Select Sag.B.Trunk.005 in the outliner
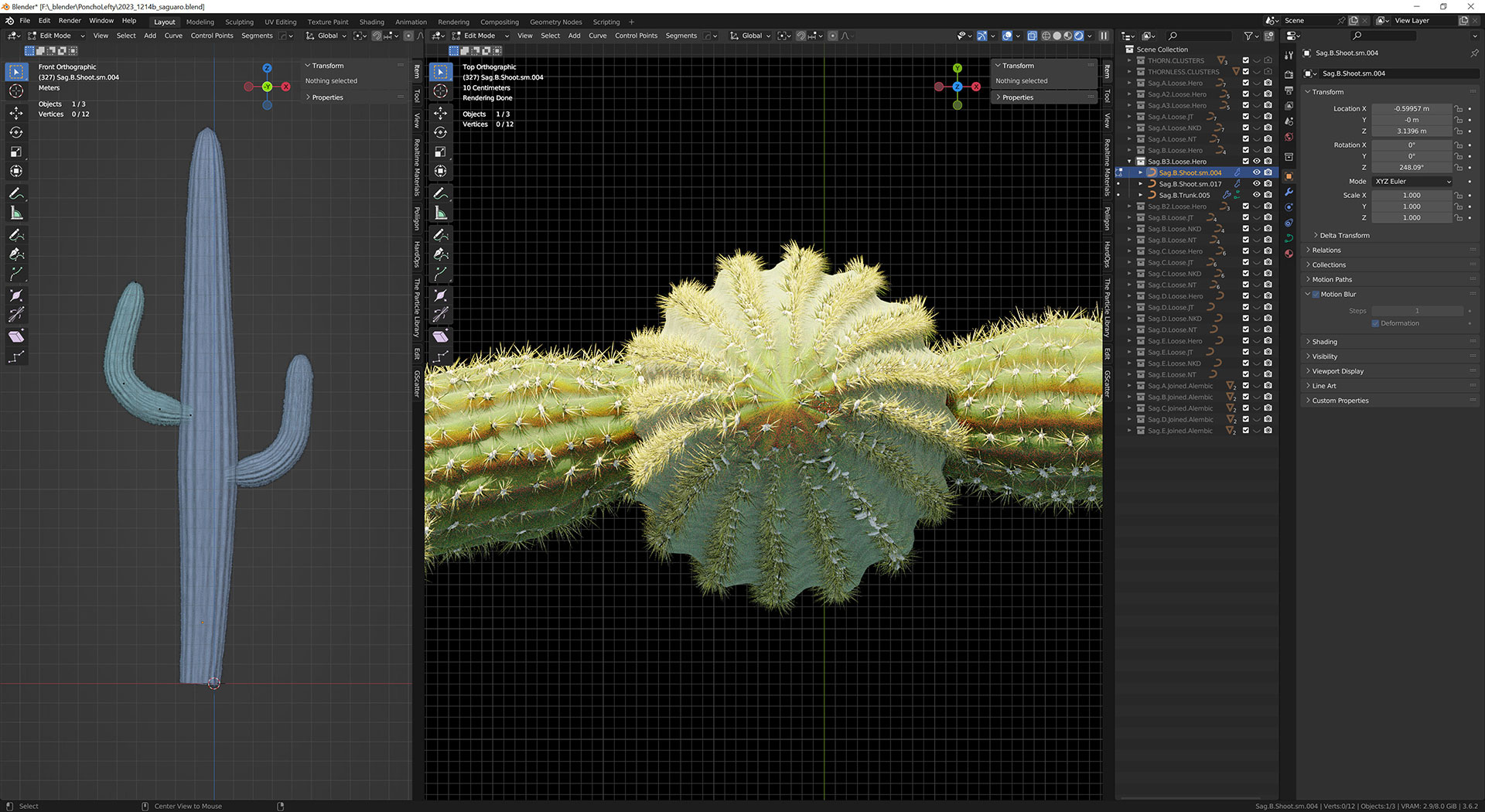The width and height of the screenshot is (1485, 812). pos(1184,196)
